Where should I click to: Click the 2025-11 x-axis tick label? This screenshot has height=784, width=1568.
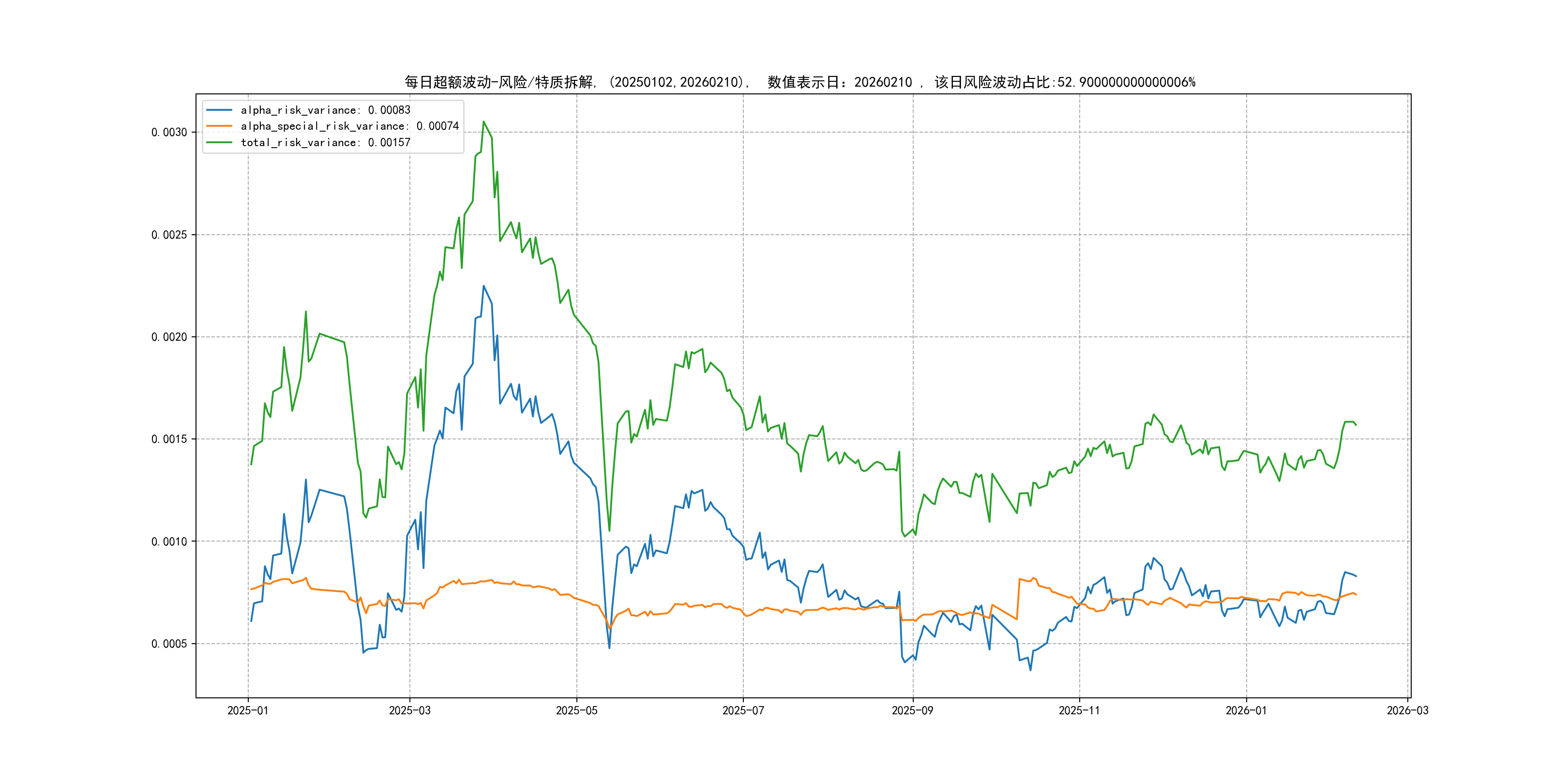[1079, 710]
